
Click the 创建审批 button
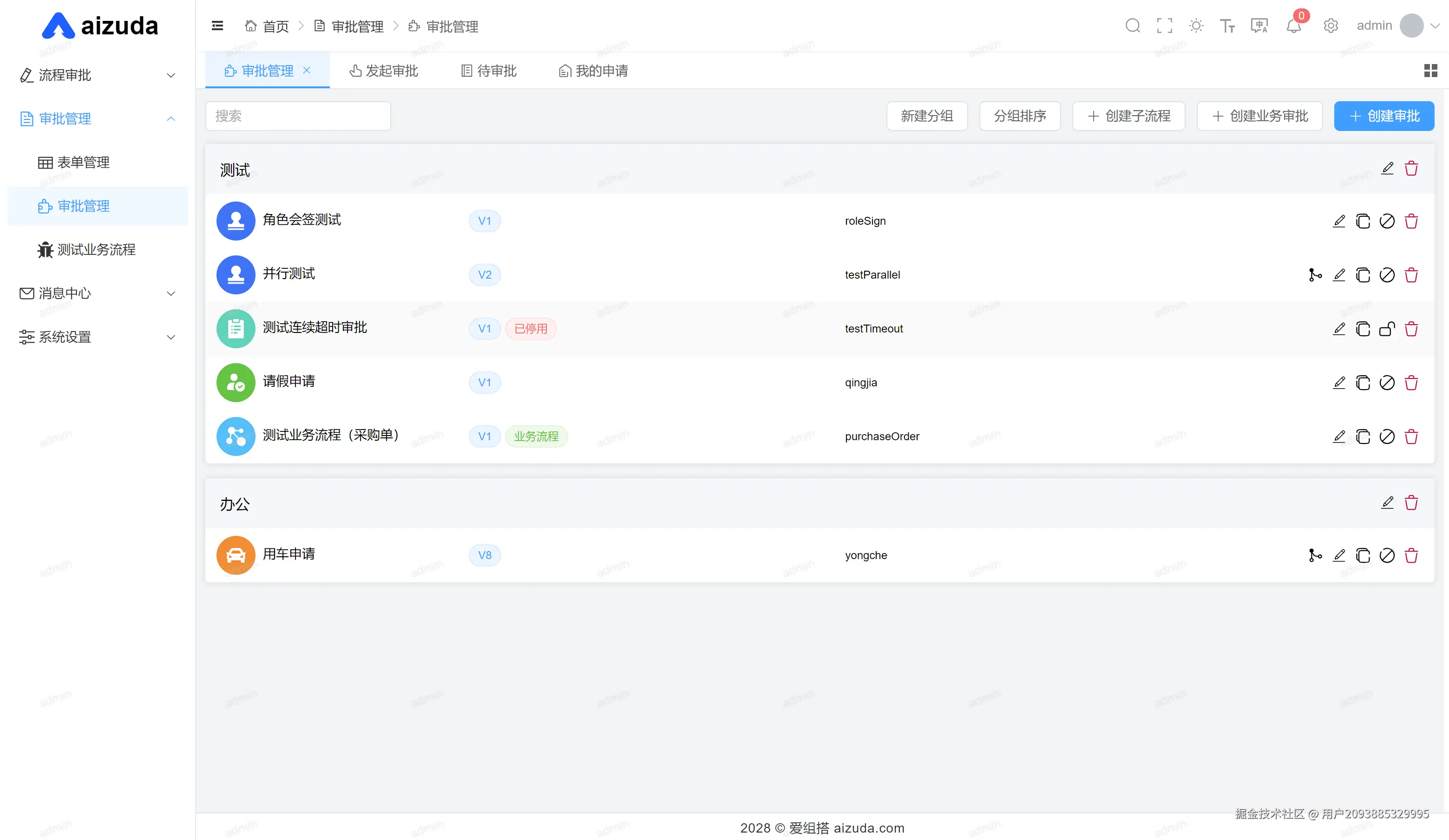click(x=1383, y=116)
